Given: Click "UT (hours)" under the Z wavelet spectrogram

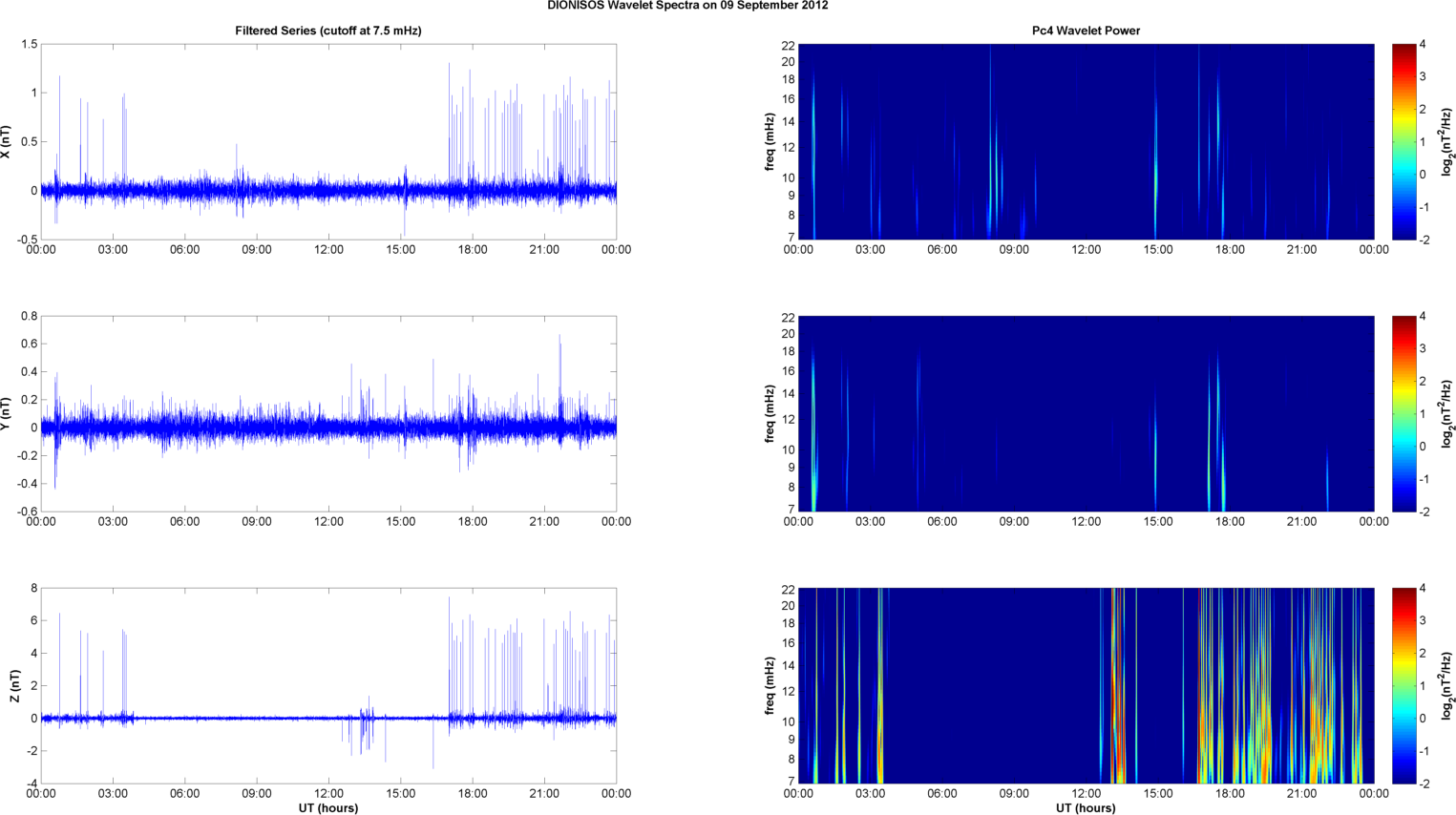Looking at the screenshot, I should coord(1086,808).
